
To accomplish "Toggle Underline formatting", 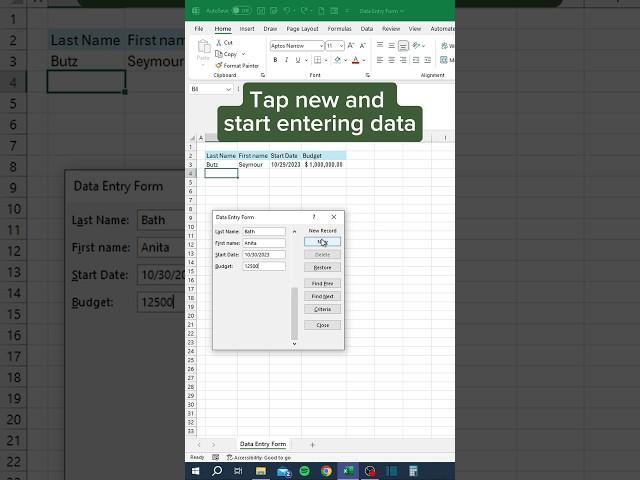I will pos(298,60).
